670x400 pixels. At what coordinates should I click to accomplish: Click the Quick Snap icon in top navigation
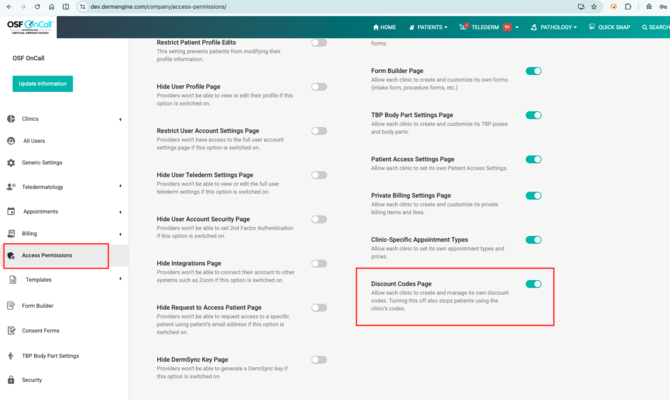592,26
